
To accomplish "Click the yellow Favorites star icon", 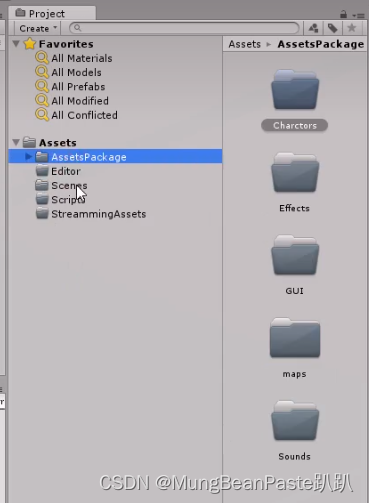I will click(x=30, y=44).
